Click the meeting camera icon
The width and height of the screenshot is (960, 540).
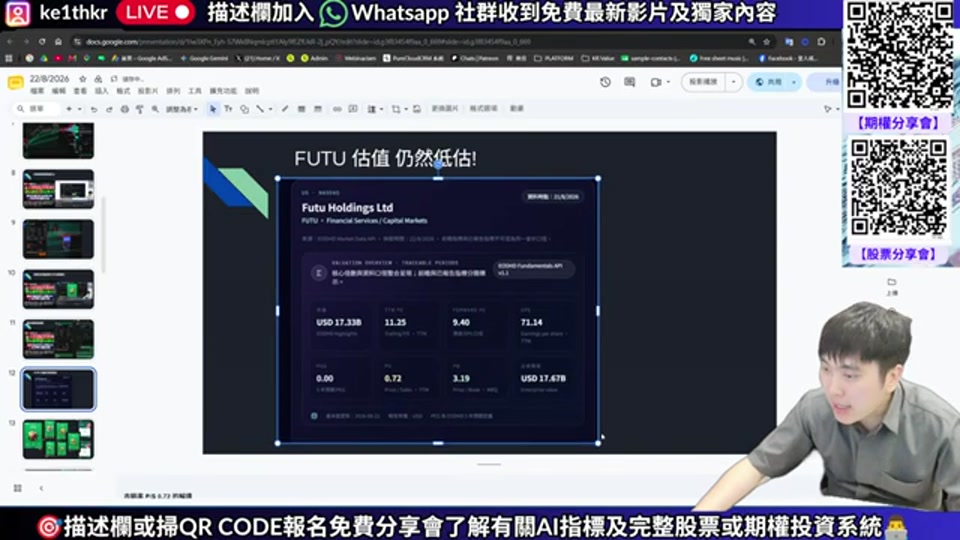[x=656, y=82]
